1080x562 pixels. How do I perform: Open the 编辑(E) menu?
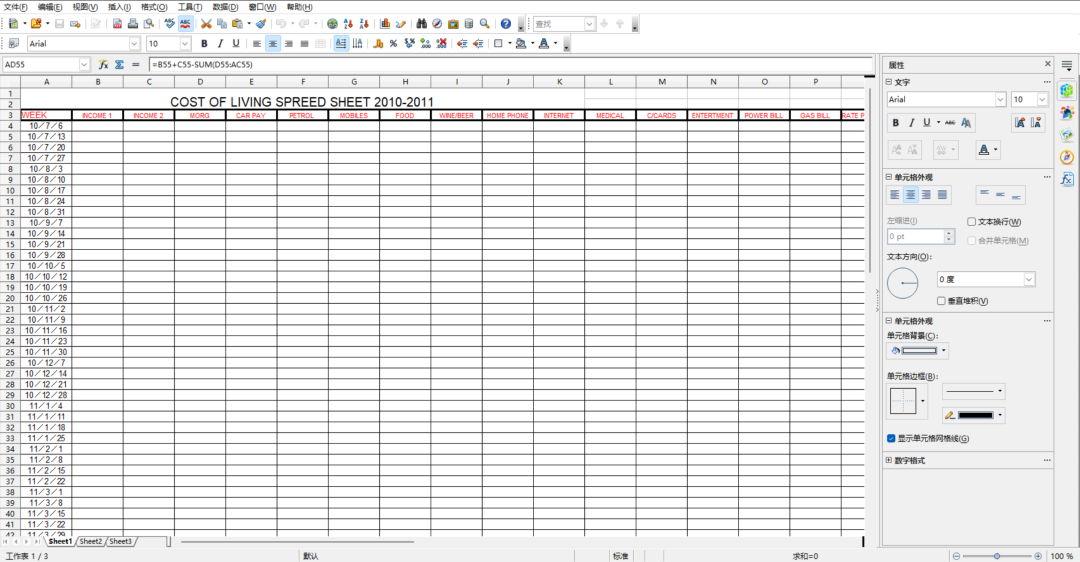click(x=50, y=7)
